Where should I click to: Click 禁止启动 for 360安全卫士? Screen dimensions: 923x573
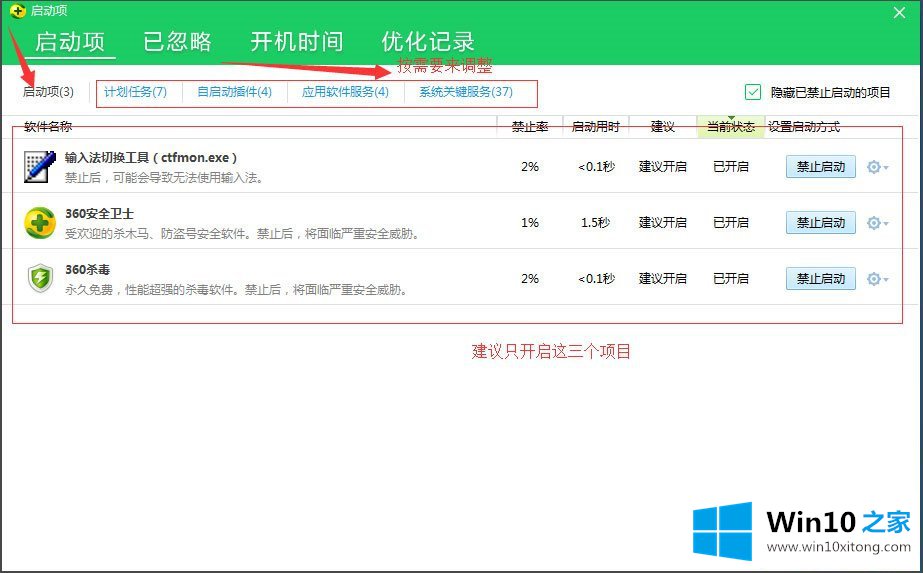[821, 223]
